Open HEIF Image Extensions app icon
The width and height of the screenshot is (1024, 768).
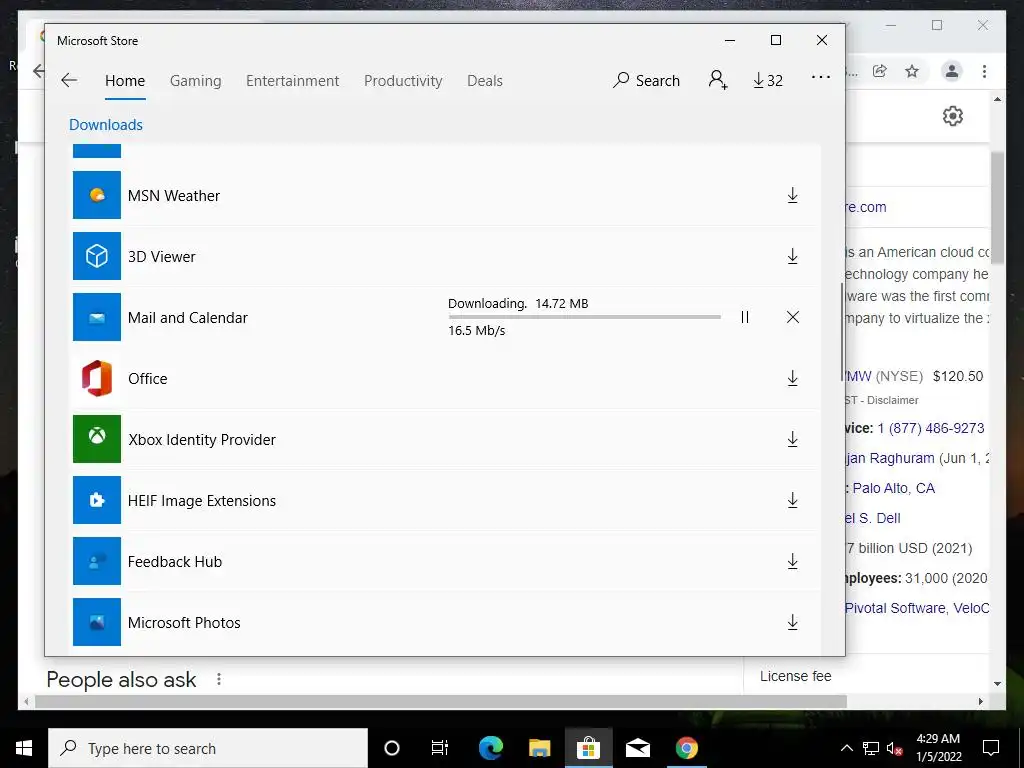point(97,500)
